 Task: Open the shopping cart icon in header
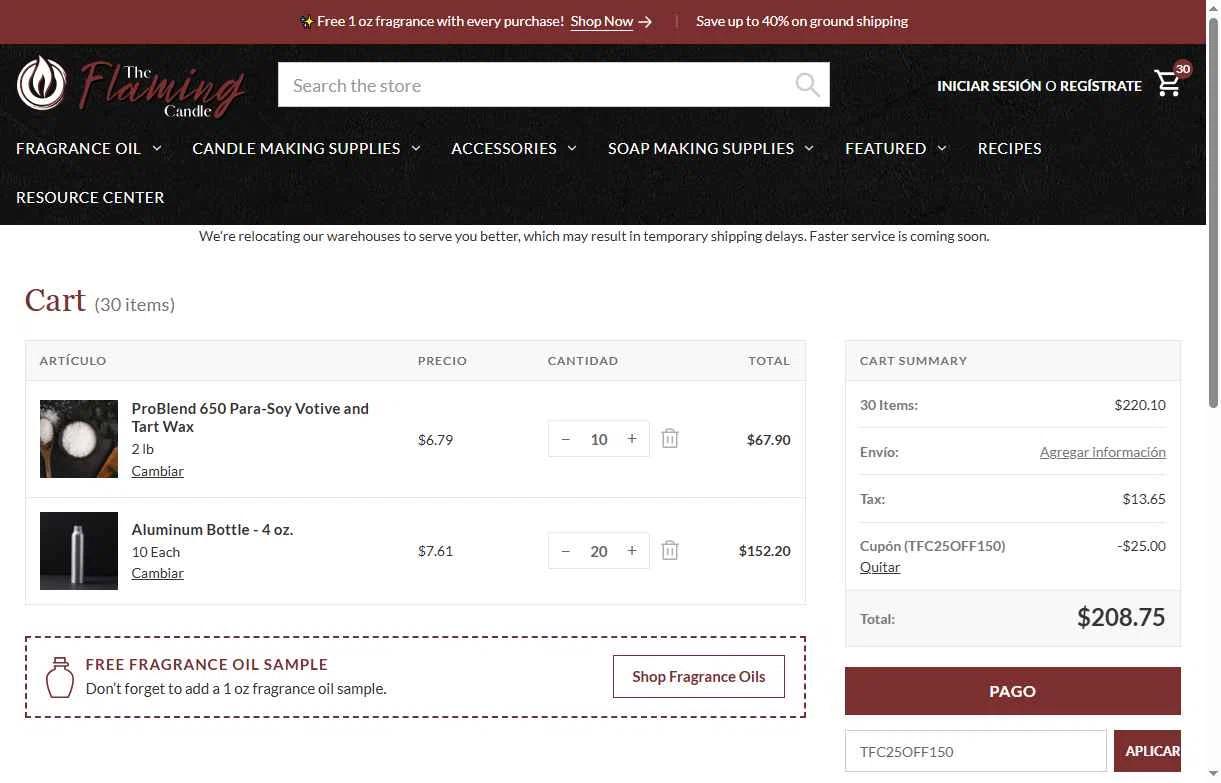click(x=1168, y=84)
